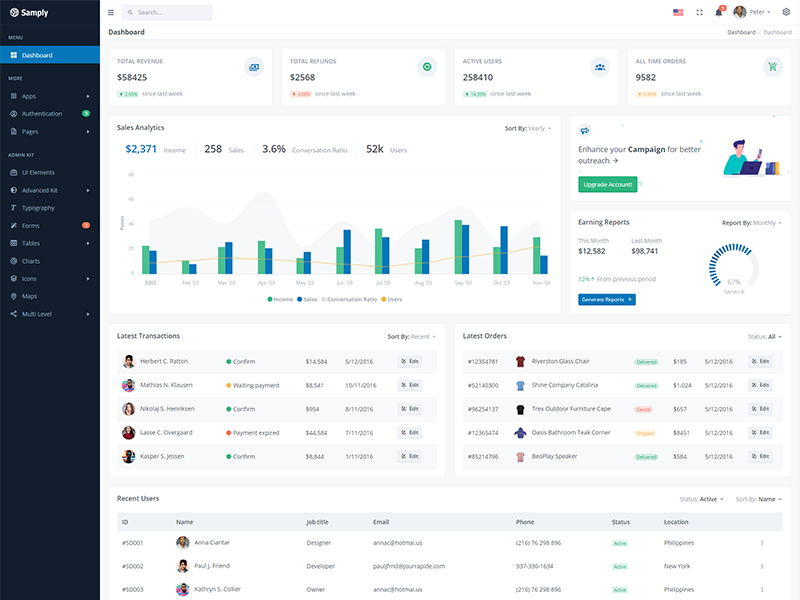Click Herbert C. Patton's avatar

(129, 361)
